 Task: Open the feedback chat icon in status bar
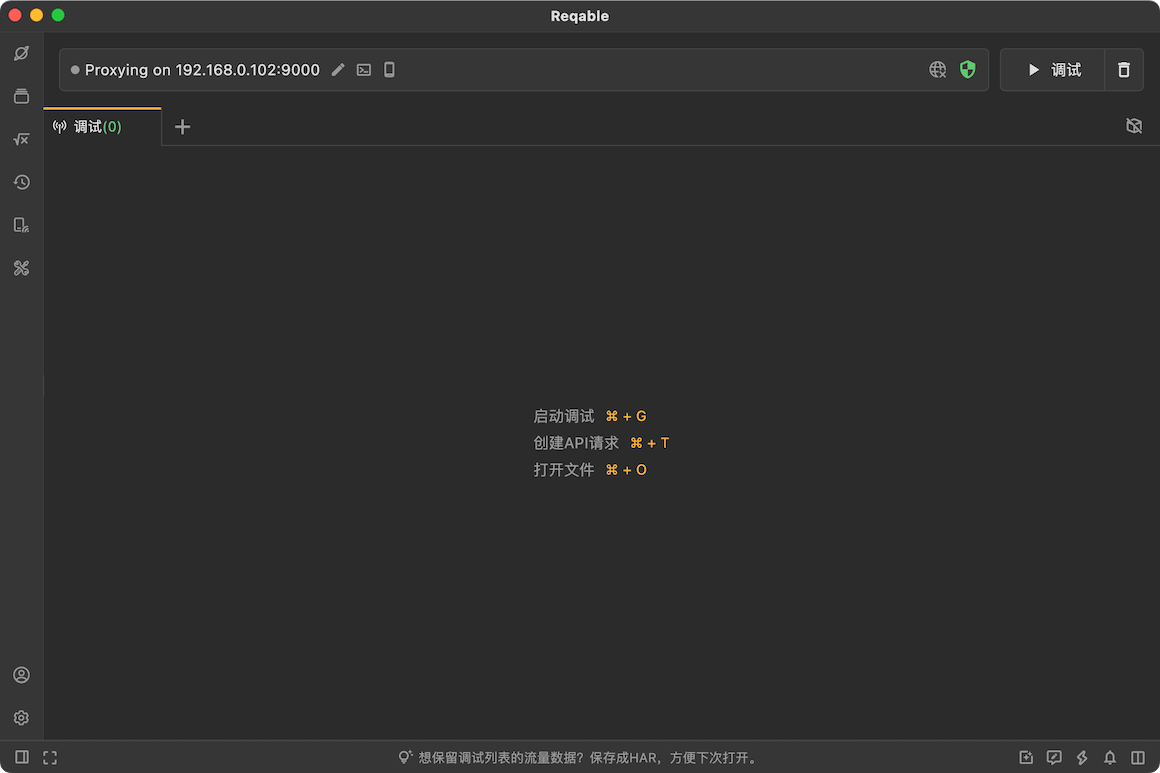coord(1054,757)
